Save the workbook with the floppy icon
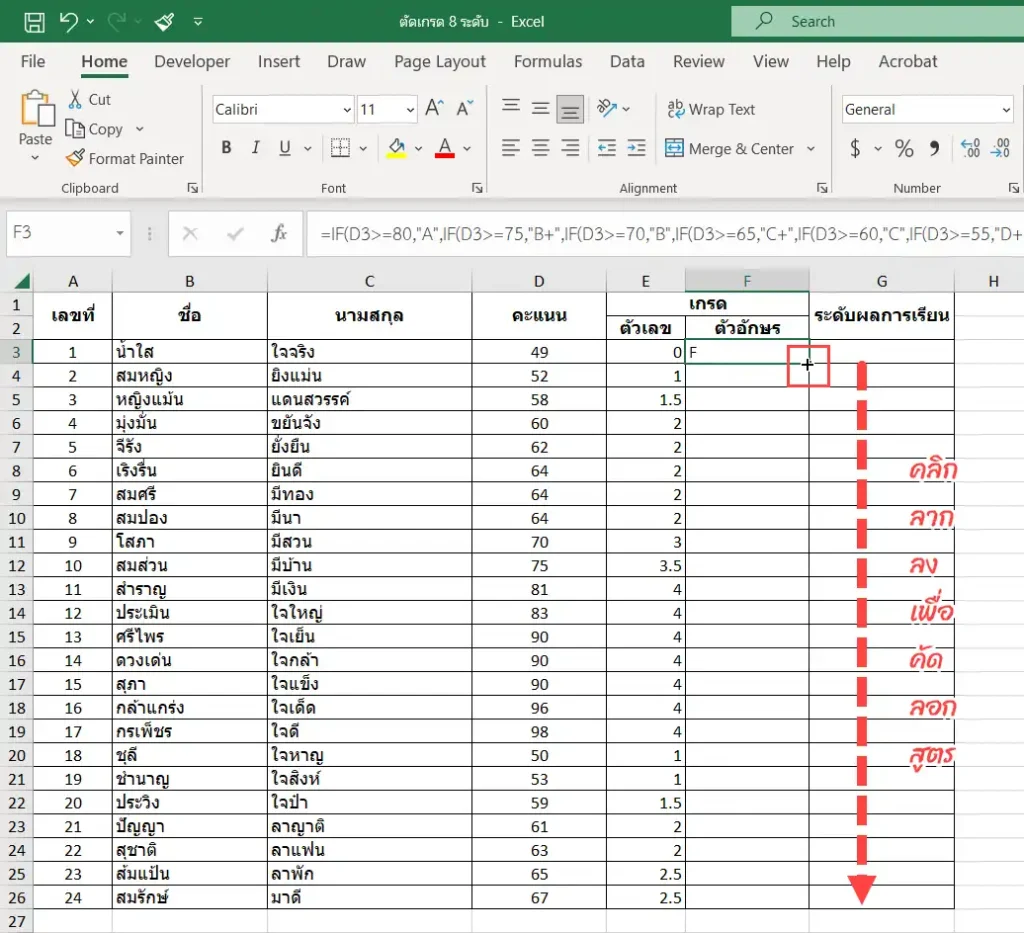The width and height of the screenshot is (1024, 933). point(34,22)
